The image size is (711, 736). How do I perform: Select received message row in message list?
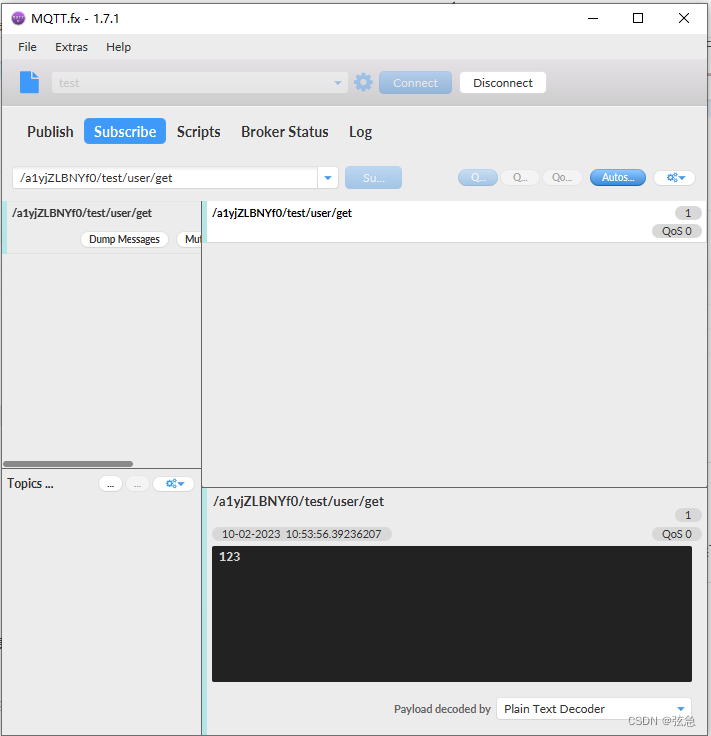click(456, 222)
